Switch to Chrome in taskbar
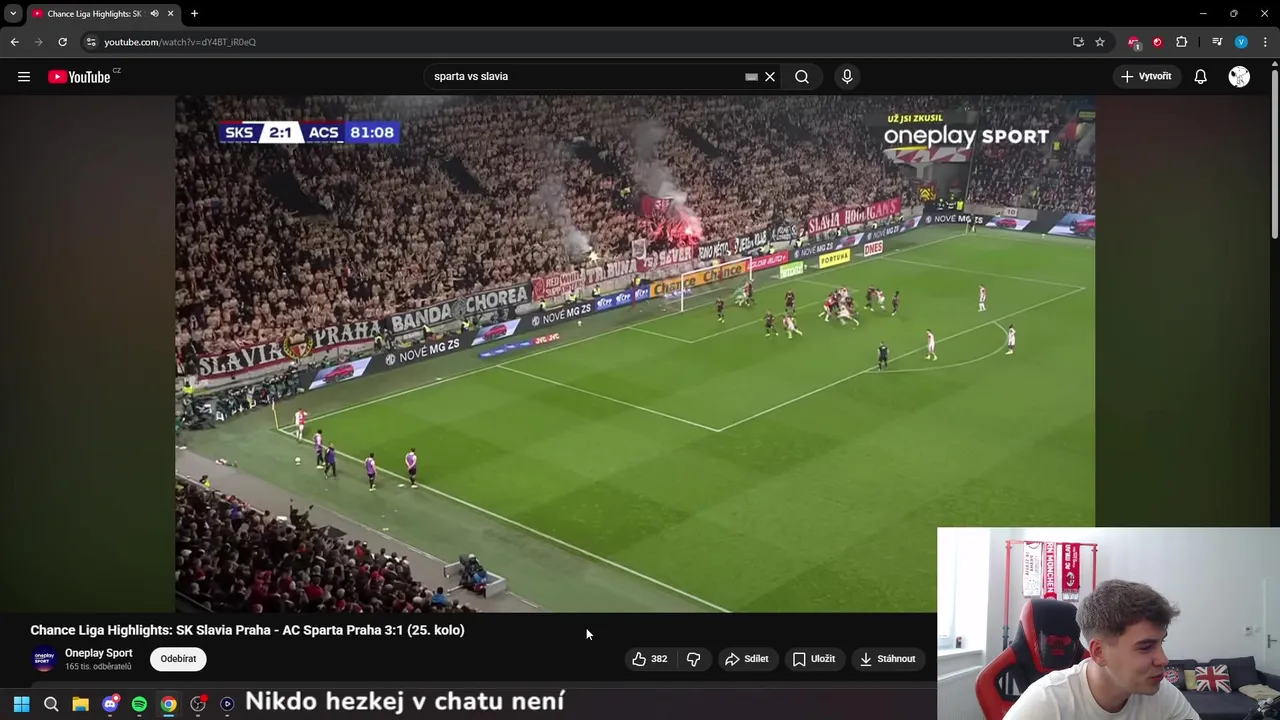 pos(169,704)
